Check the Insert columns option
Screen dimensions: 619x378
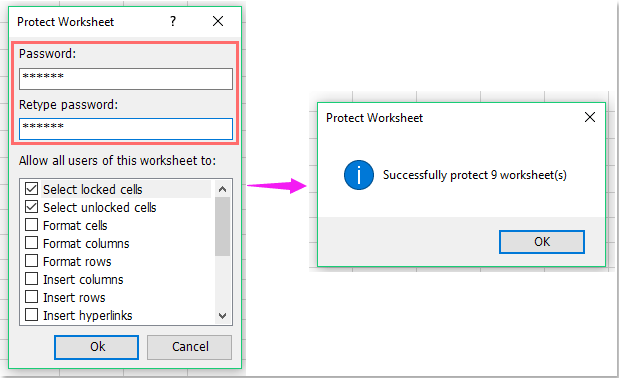pos(32,279)
